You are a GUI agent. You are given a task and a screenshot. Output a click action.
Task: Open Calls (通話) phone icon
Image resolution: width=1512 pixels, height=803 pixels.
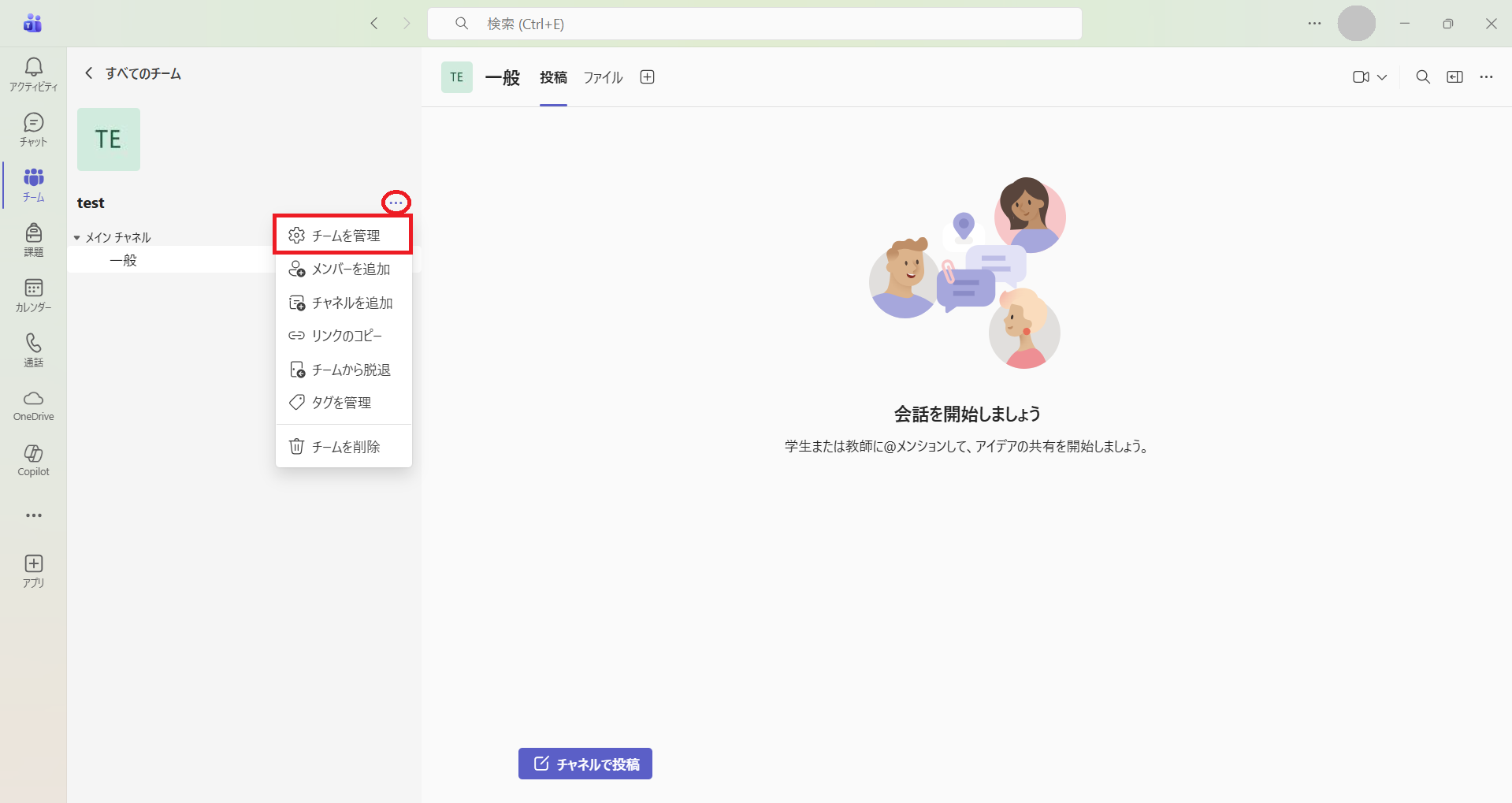[33, 350]
